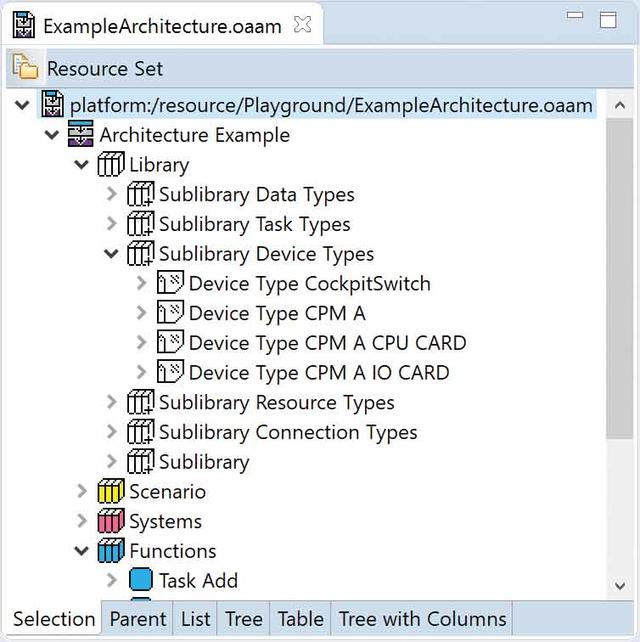
Task: Select the Scenario label
Action: (167, 491)
